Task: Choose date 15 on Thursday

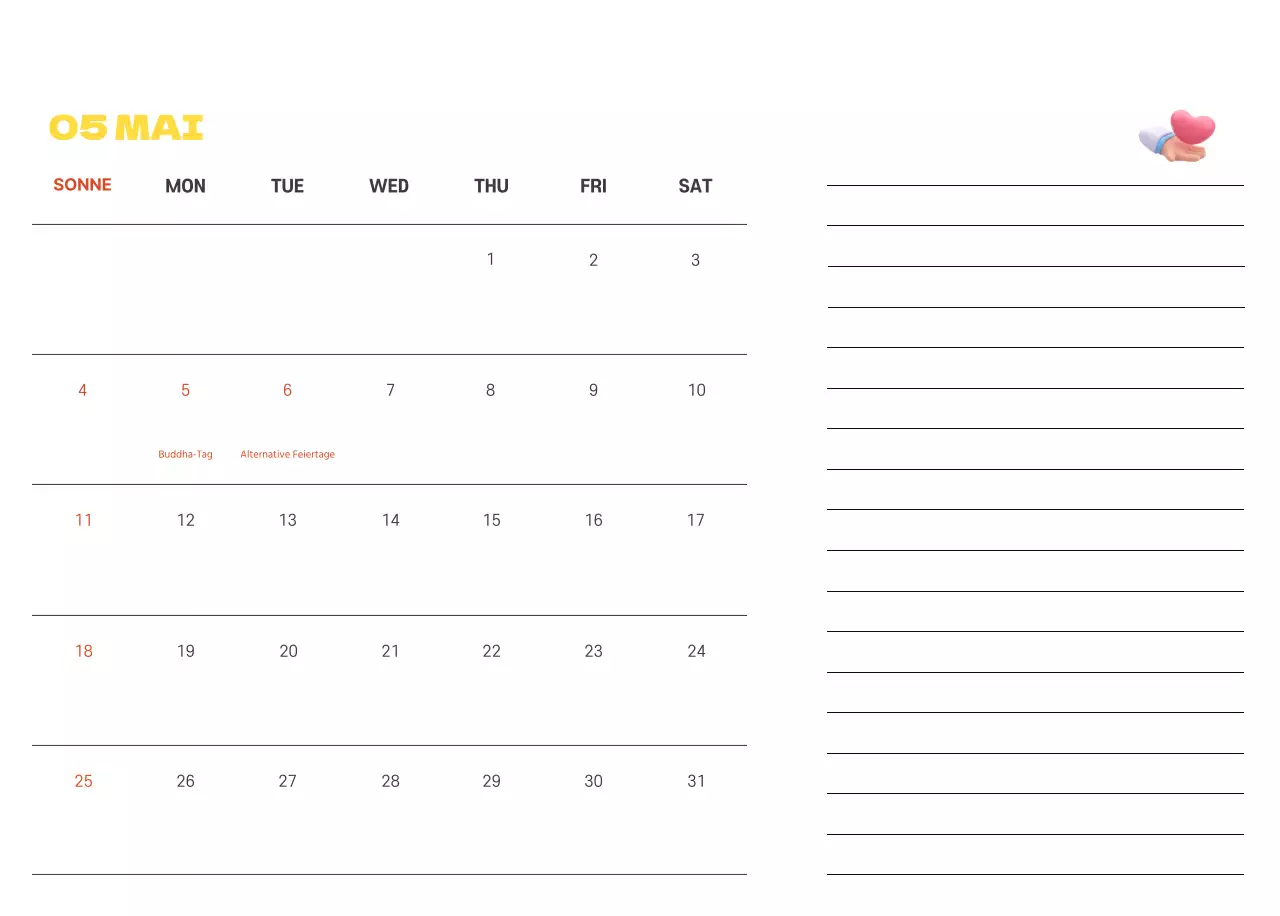Action: (x=491, y=520)
